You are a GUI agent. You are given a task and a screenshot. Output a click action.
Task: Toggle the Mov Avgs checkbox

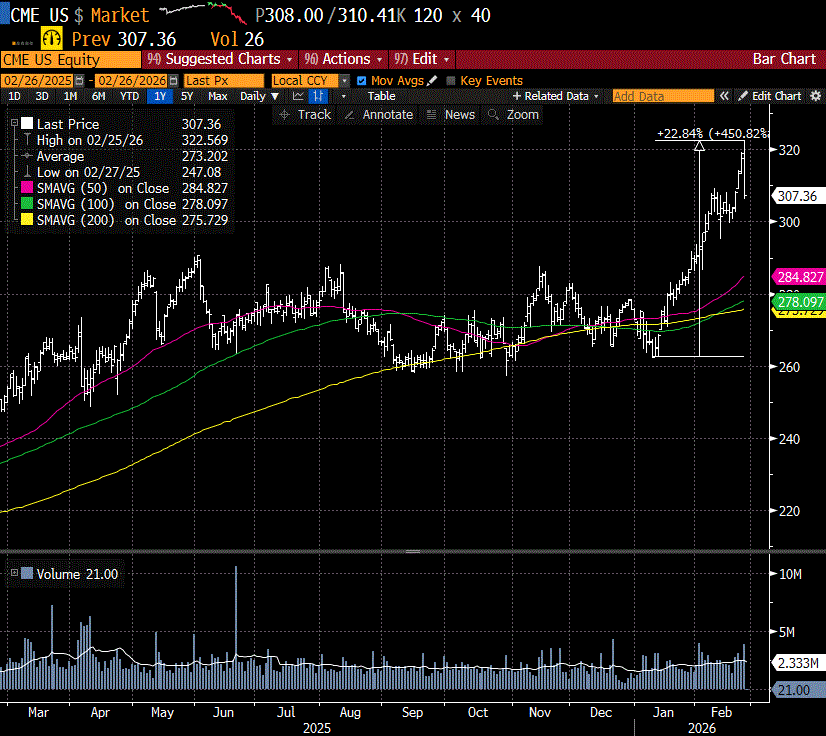coord(361,81)
